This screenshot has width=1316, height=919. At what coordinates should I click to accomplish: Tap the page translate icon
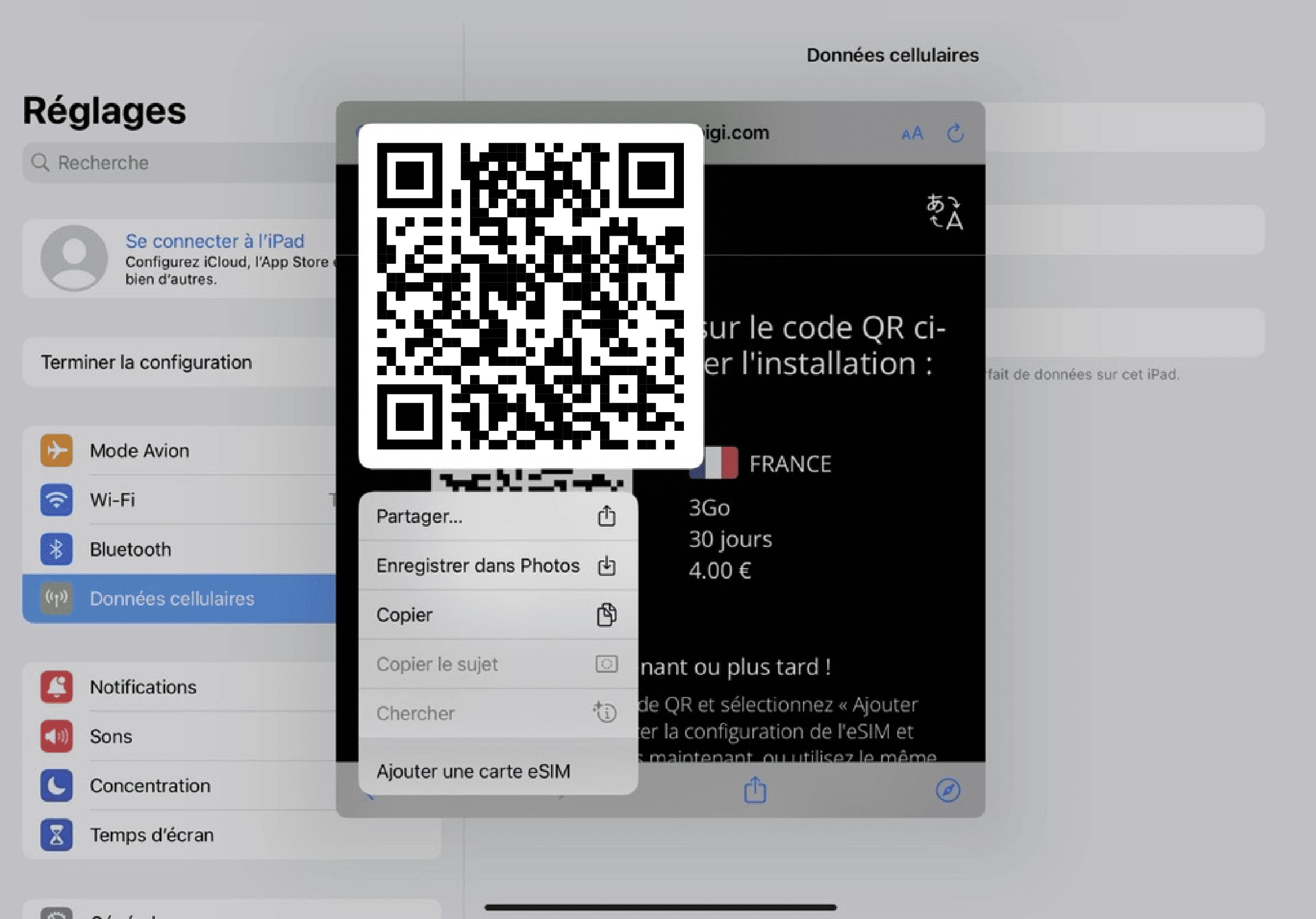tap(944, 212)
